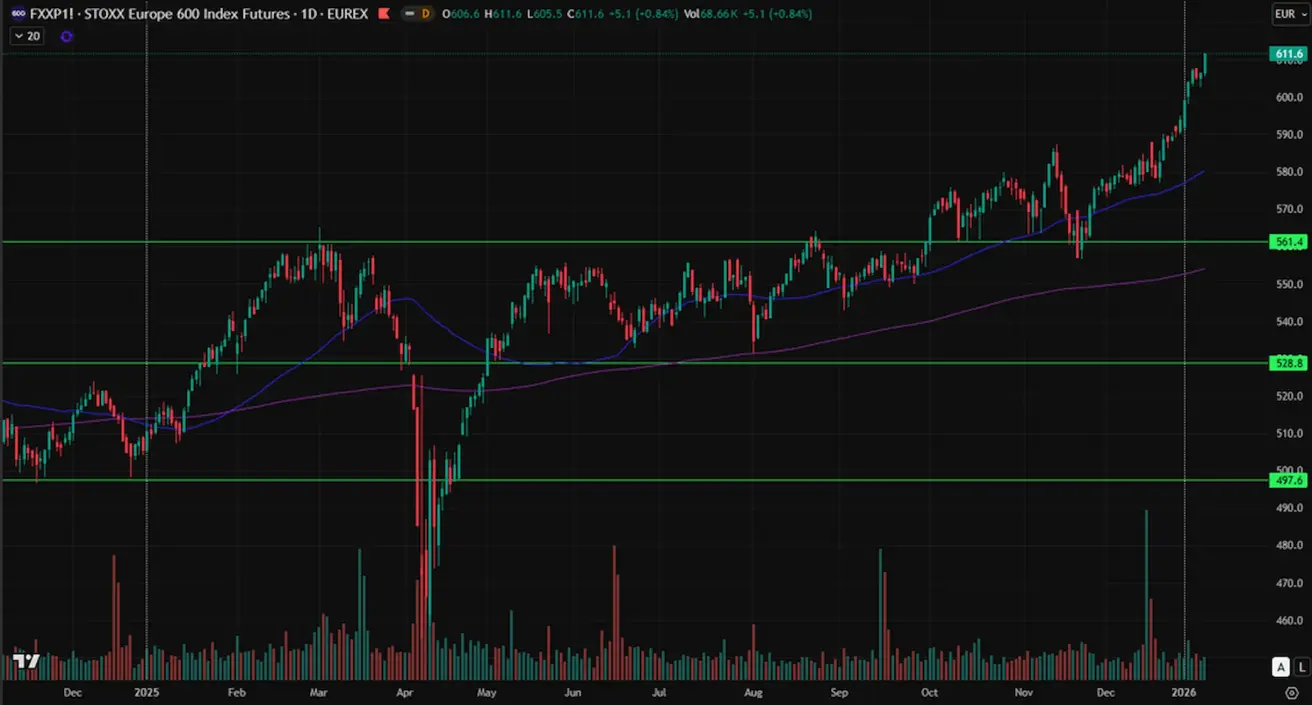Click the 2026 marker on time axis
The image size is (1312, 705).
1184,692
